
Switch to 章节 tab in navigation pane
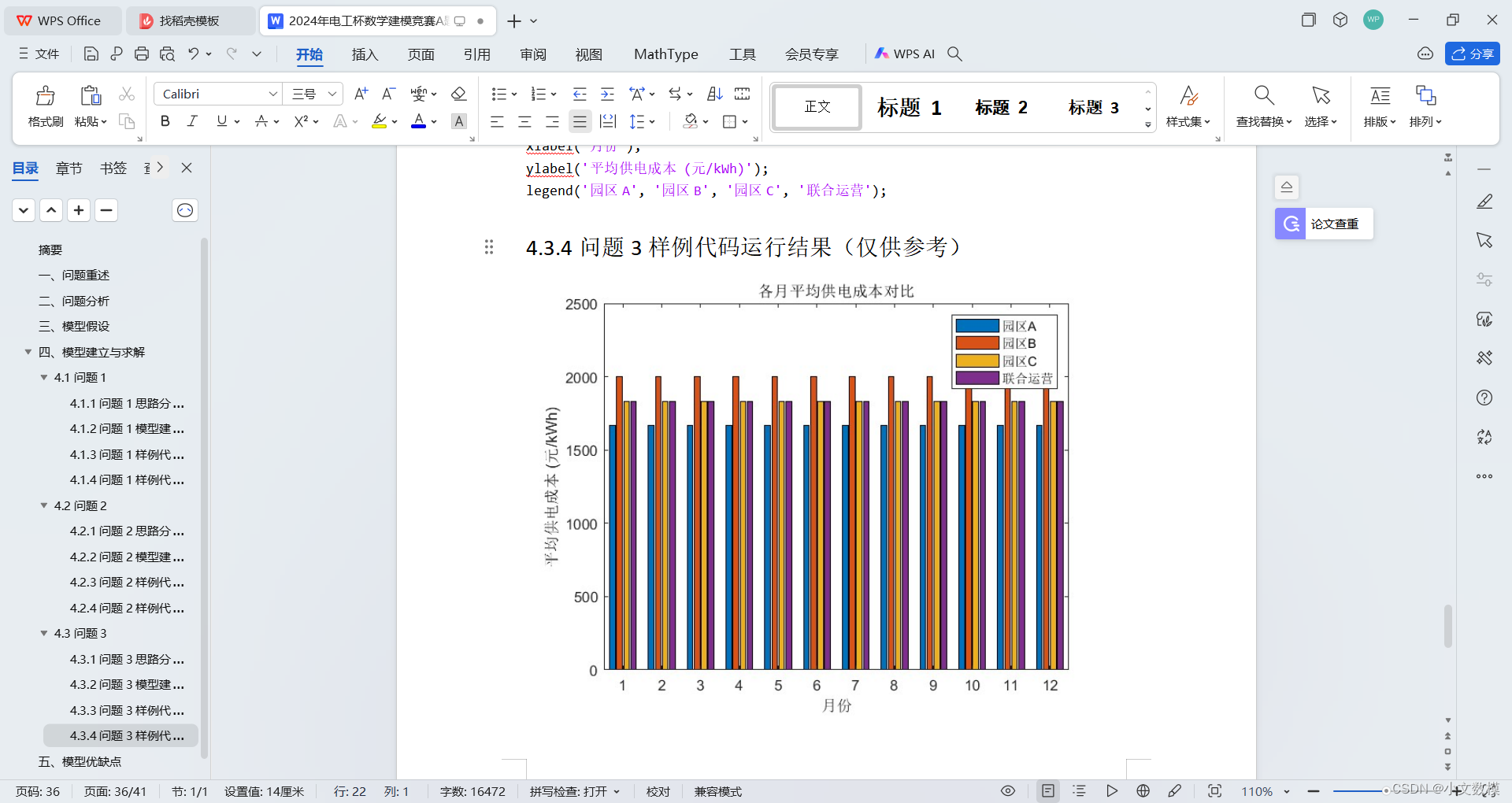[69, 168]
